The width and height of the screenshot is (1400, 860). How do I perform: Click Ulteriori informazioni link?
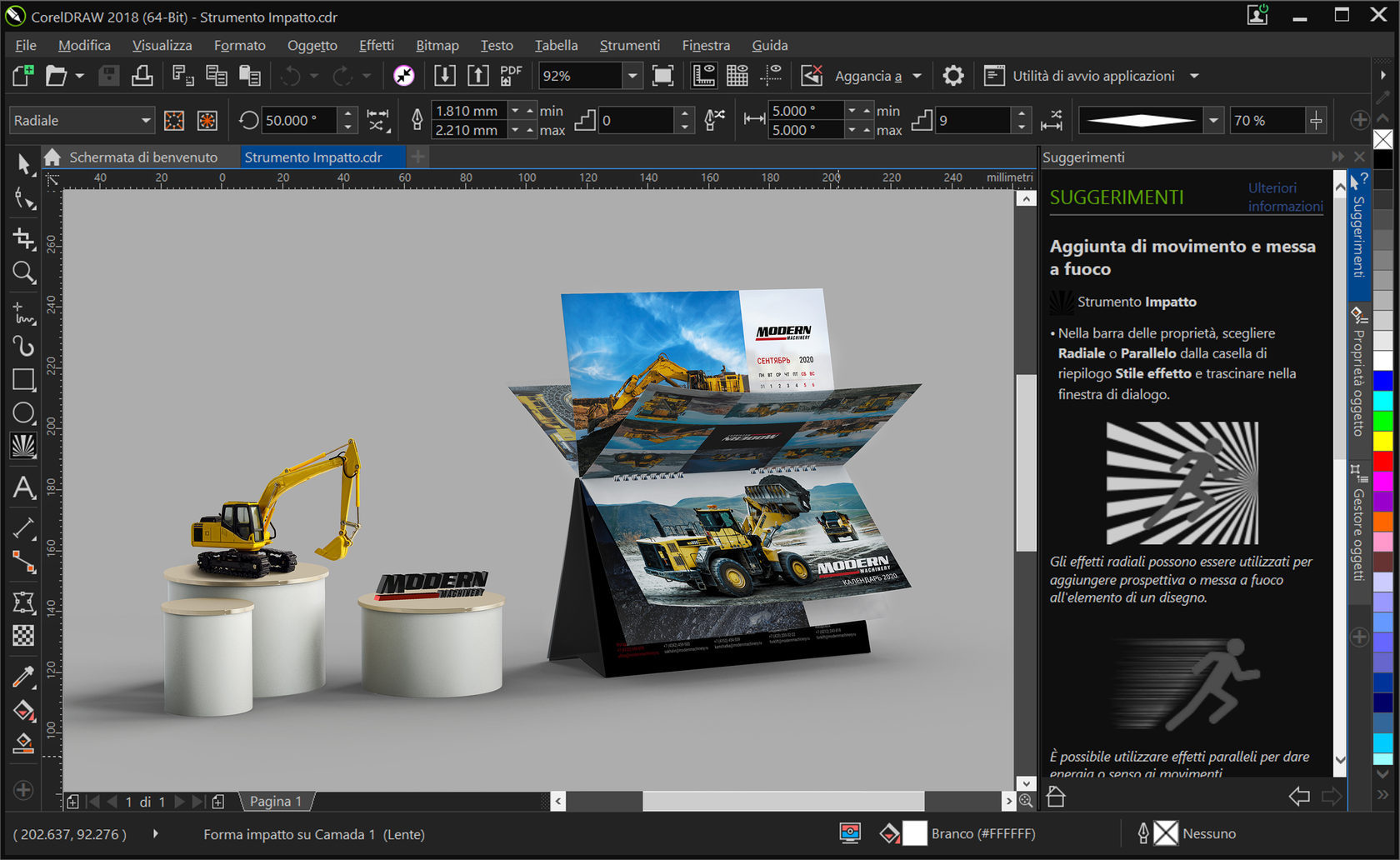tap(1285, 197)
